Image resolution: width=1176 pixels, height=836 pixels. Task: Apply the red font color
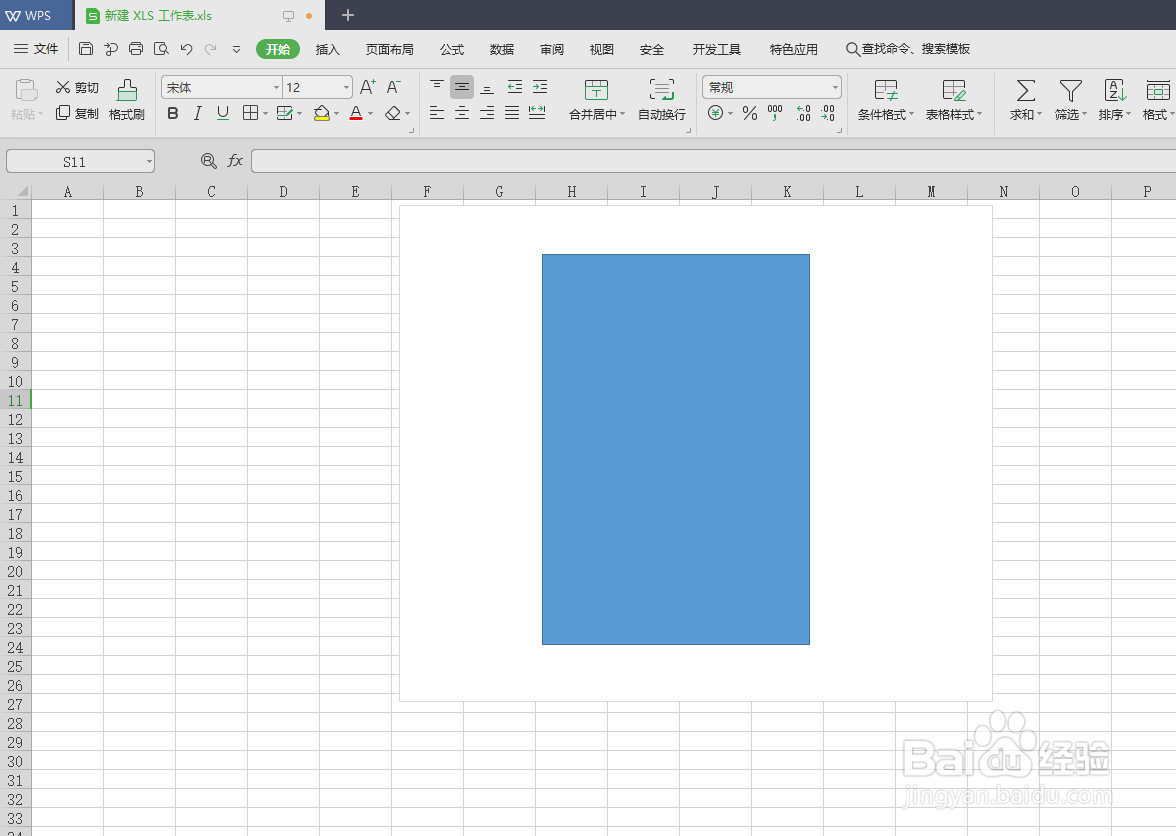356,113
